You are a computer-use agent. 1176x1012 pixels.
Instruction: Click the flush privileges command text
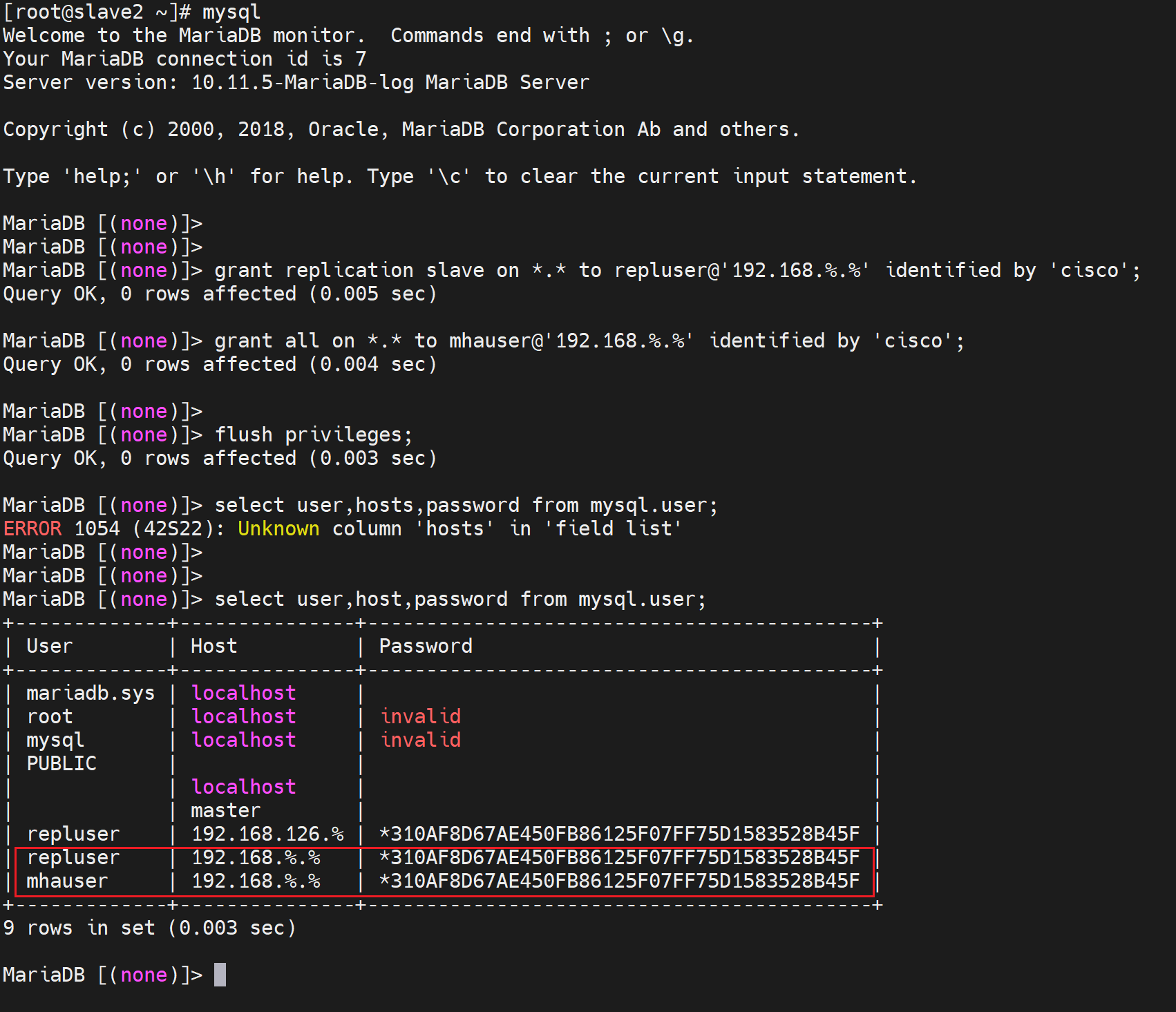pos(313,435)
